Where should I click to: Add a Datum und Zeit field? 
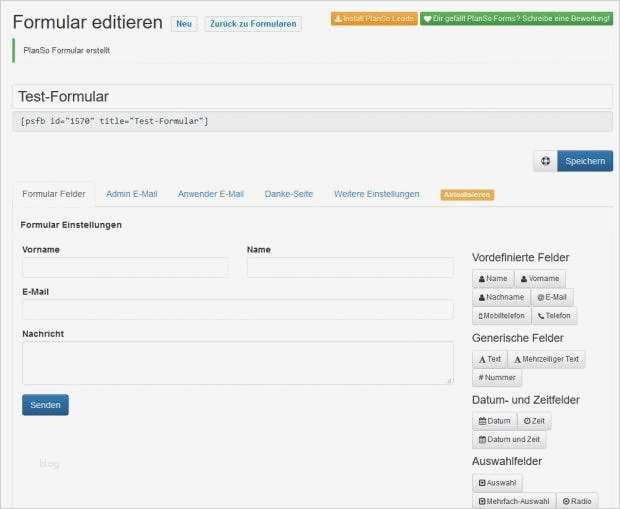[x=509, y=439]
